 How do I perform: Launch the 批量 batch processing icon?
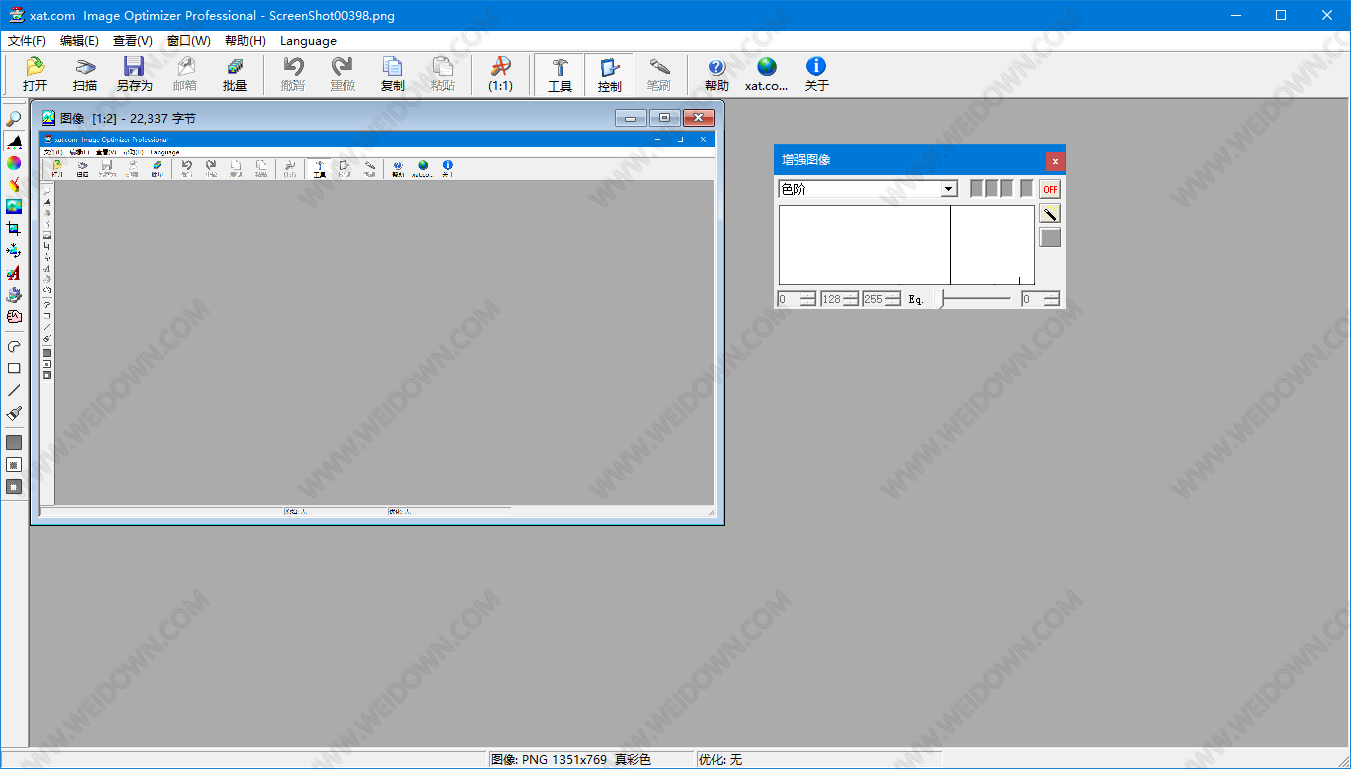click(x=235, y=74)
